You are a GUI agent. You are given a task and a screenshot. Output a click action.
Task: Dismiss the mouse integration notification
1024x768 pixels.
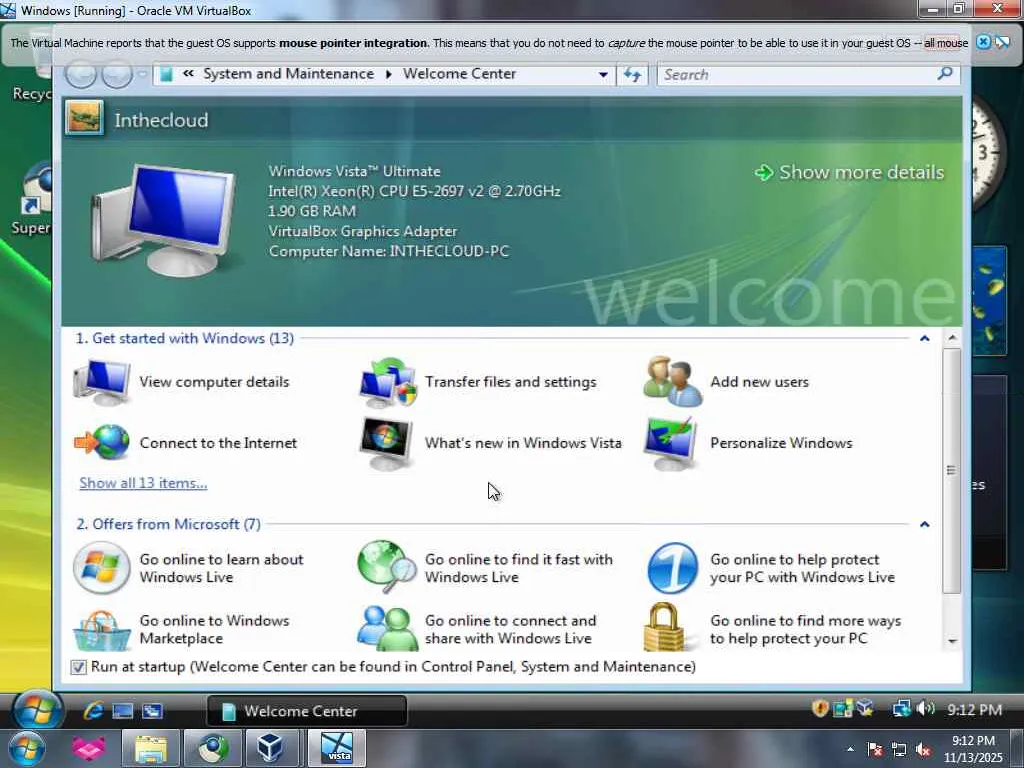pyautogui.click(x=983, y=42)
